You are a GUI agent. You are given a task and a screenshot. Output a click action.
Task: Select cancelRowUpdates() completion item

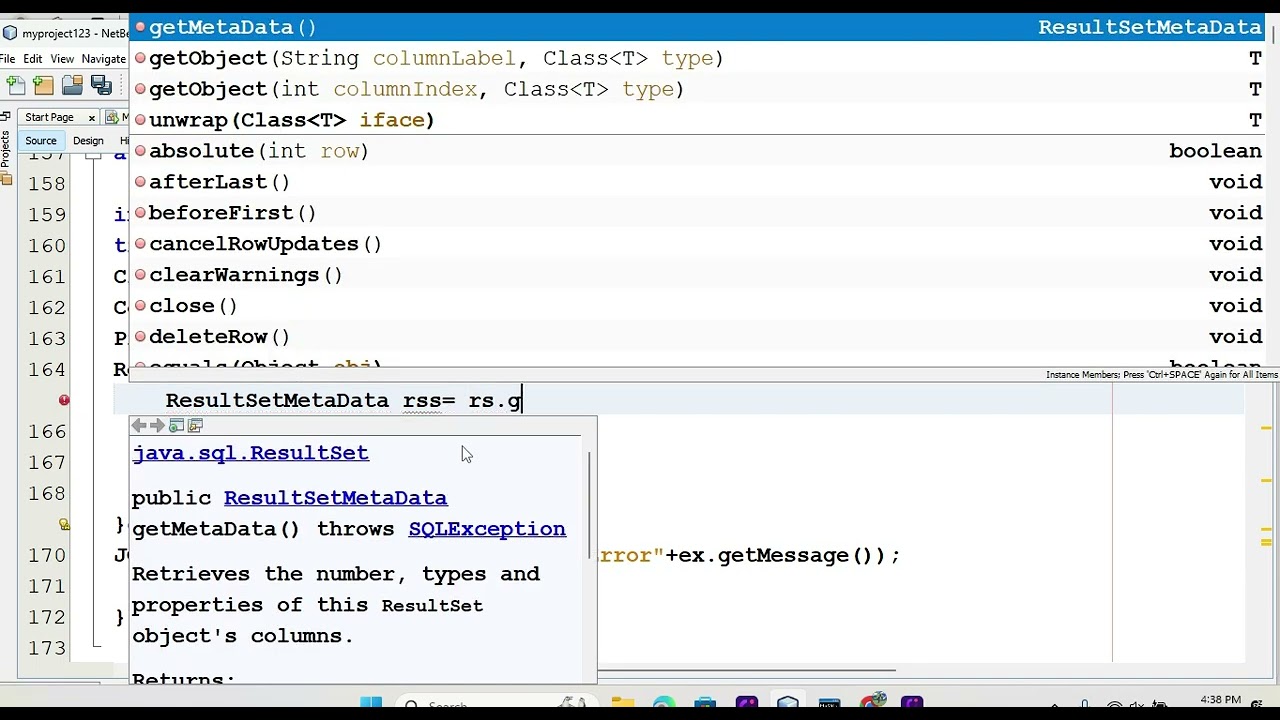click(699, 244)
